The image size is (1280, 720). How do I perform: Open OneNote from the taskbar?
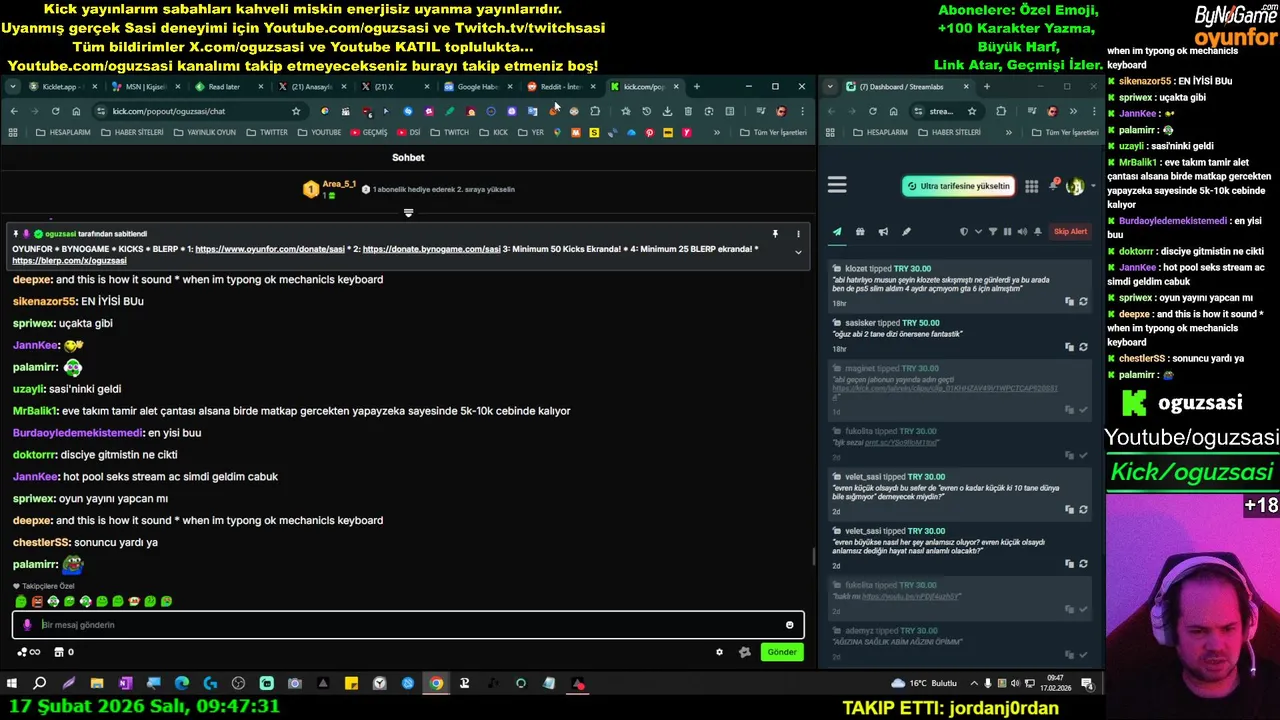[x=125, y=684]
